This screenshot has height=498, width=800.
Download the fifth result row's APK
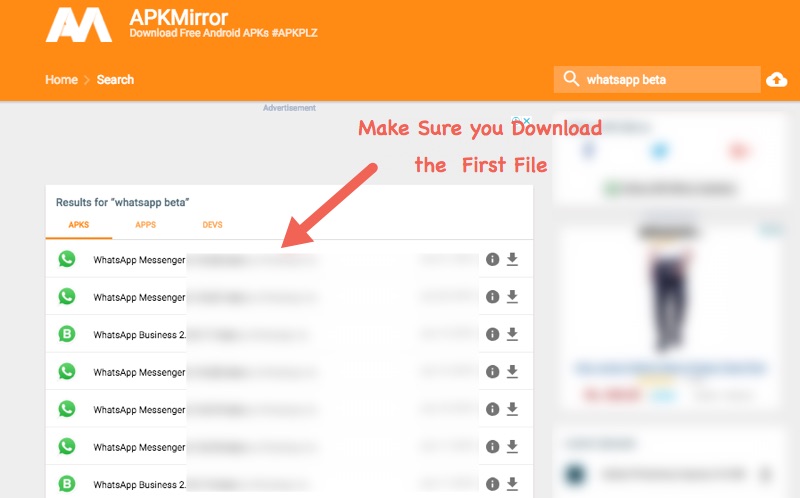[512, 409]
